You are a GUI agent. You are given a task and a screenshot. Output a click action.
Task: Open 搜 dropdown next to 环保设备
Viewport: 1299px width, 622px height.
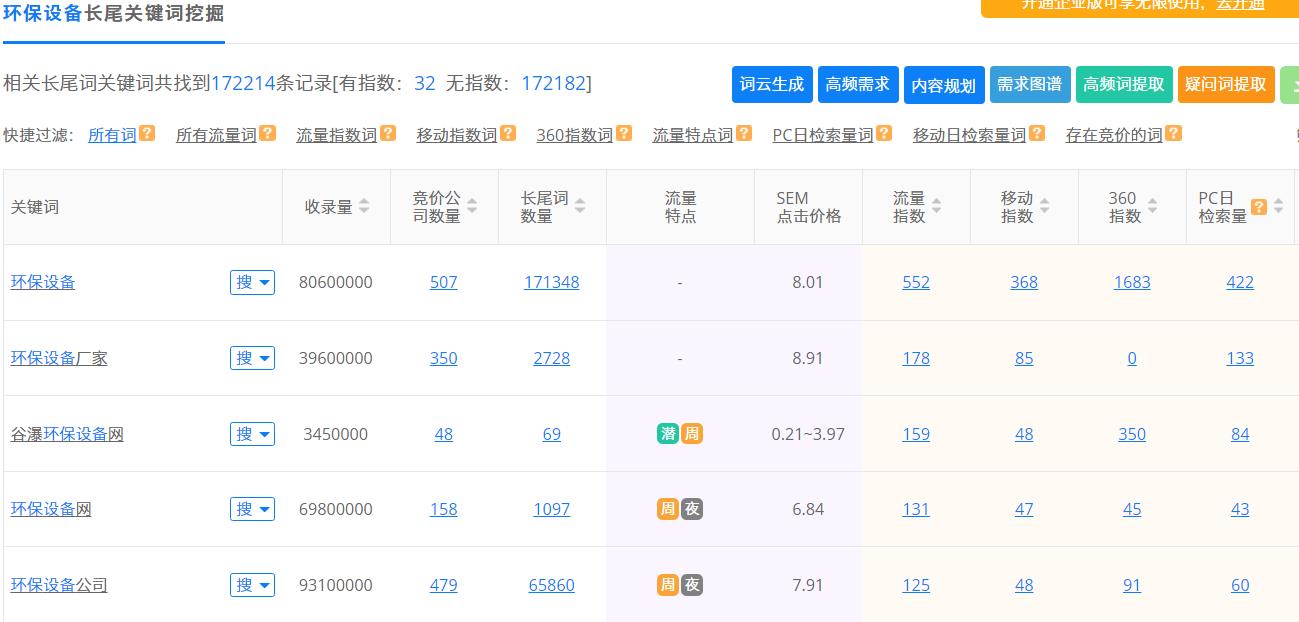point(252,282)
